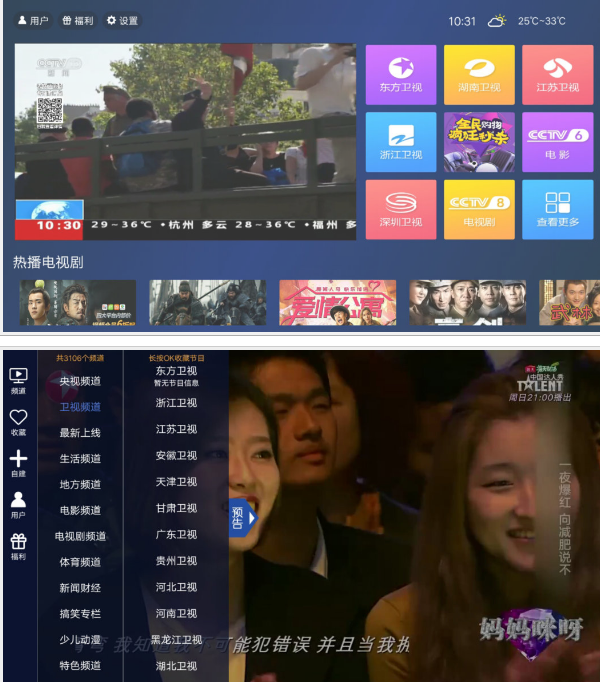
Task: Select 卫视频道 category
Action: [x=80, y=407]
